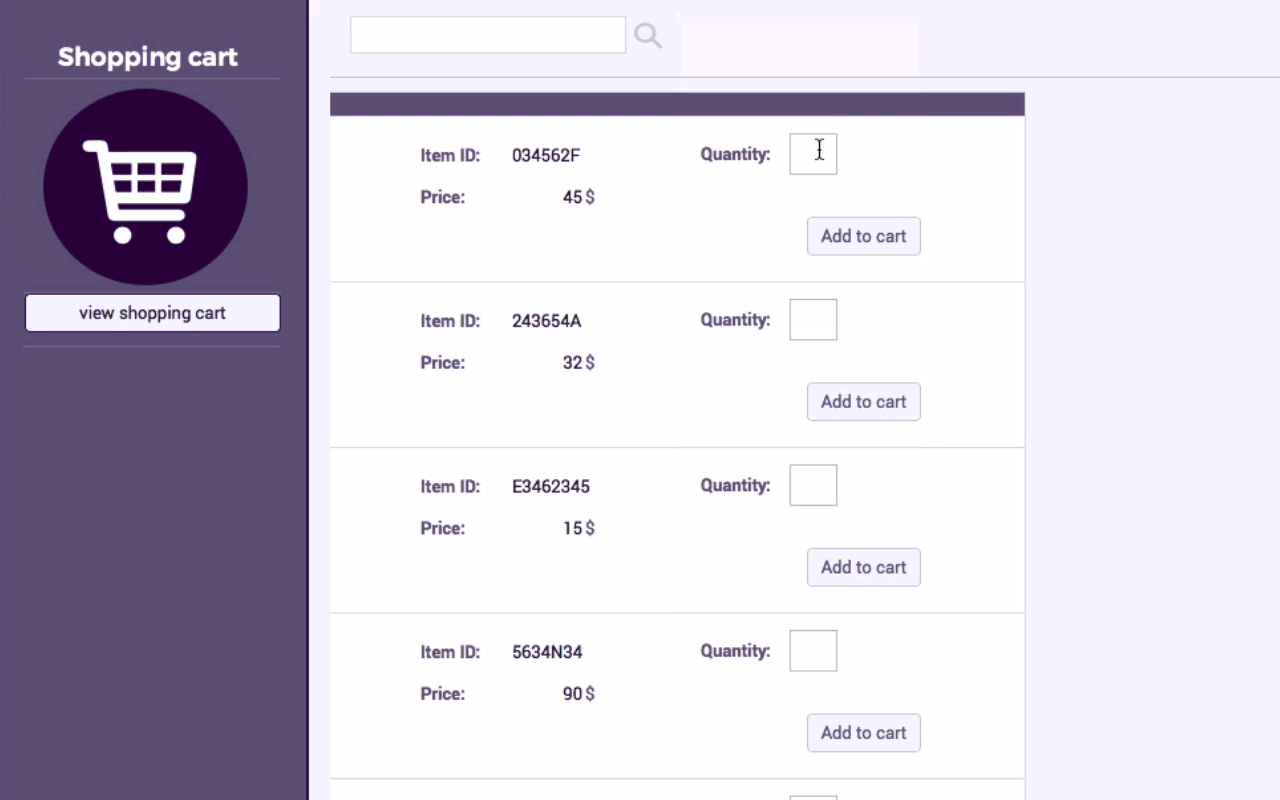Add item 5634N34 to cart

[864, 733]
